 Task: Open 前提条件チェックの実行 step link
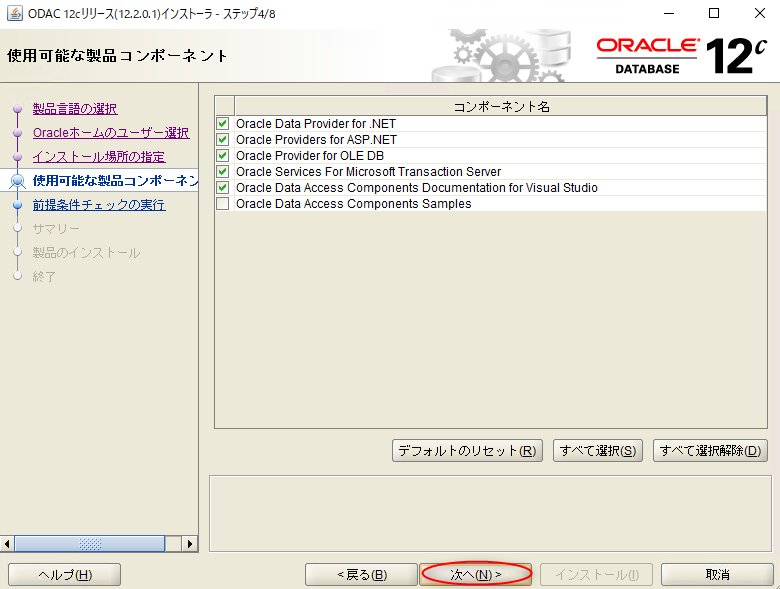[99, 204]
